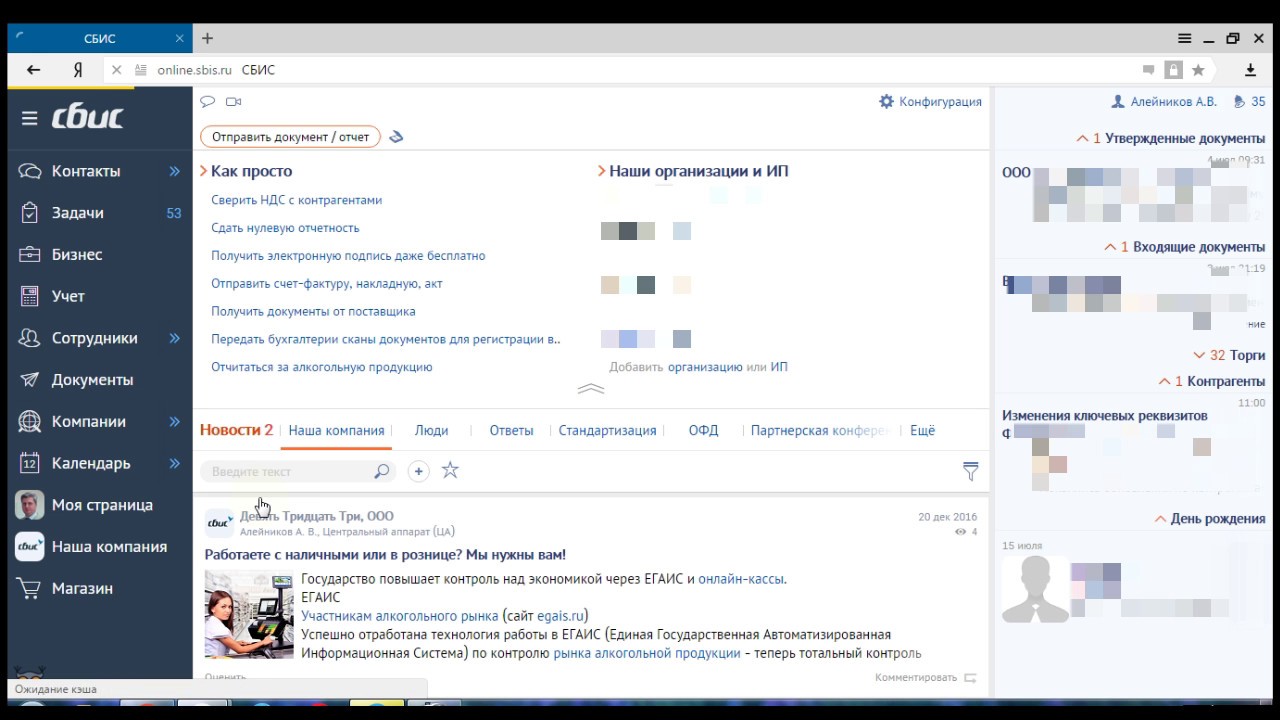Switch to the Ответы tab
Viewport: 1280px width, 720px height.
point(511,430)
